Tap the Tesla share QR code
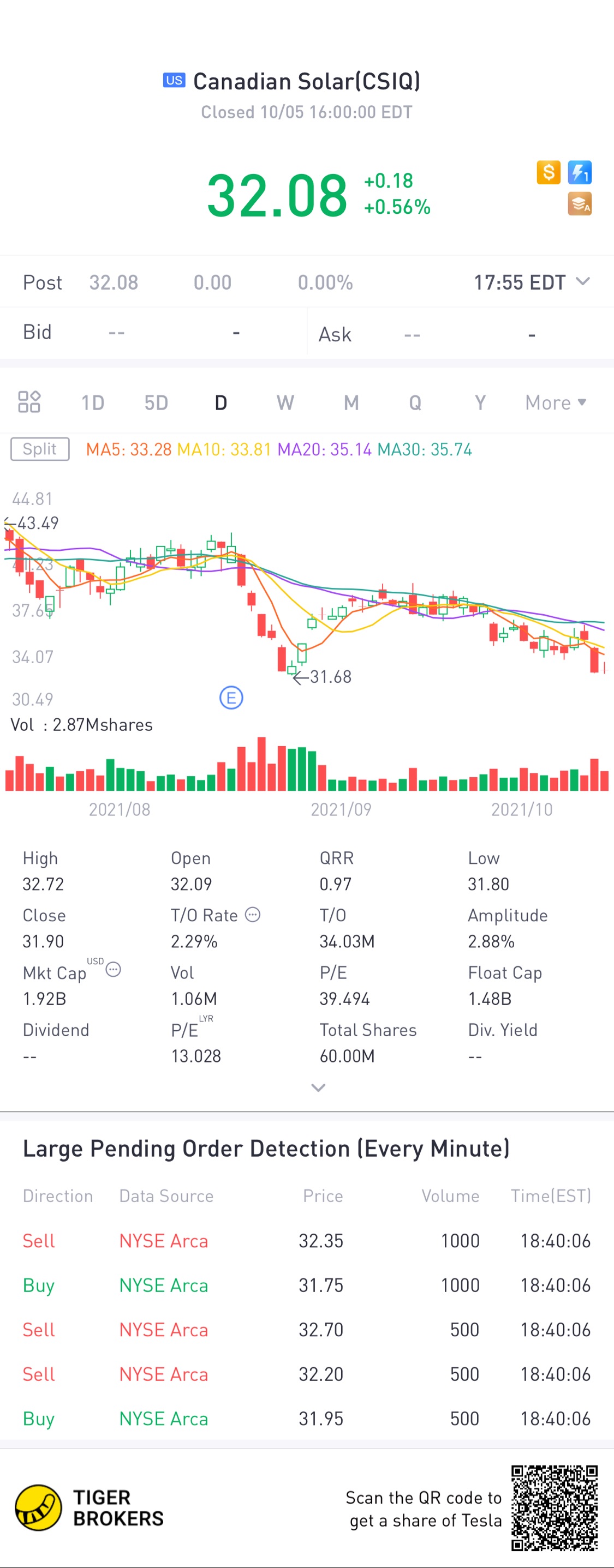Viewport: 614px width, 1568px height. (555, 1507)
